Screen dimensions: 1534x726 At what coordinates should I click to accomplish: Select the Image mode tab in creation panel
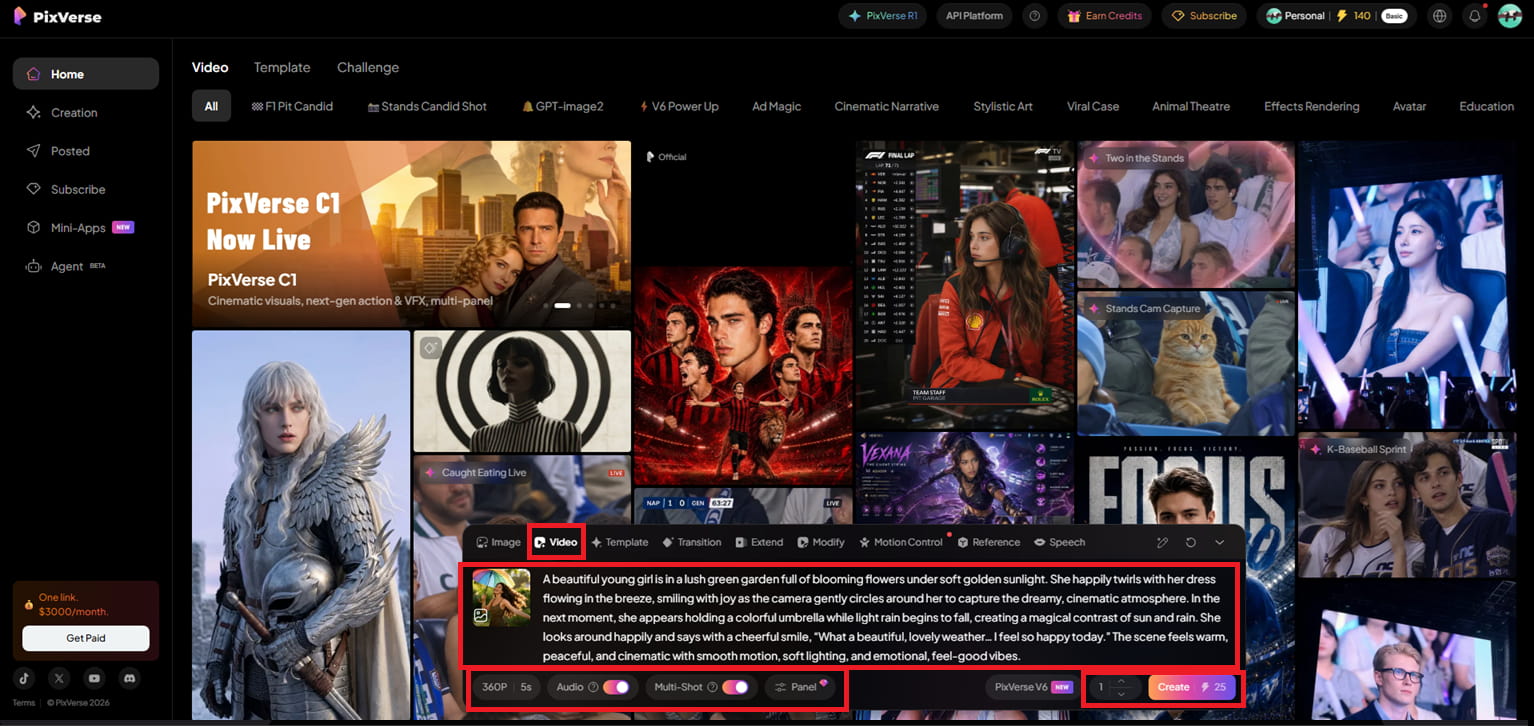click(x=498, y=542)
